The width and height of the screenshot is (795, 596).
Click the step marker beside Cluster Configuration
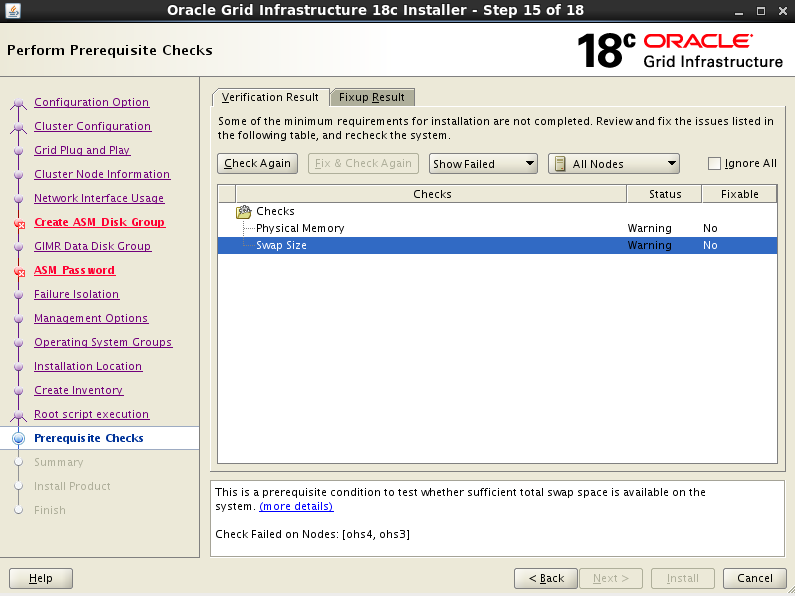[x=19, y=127]
